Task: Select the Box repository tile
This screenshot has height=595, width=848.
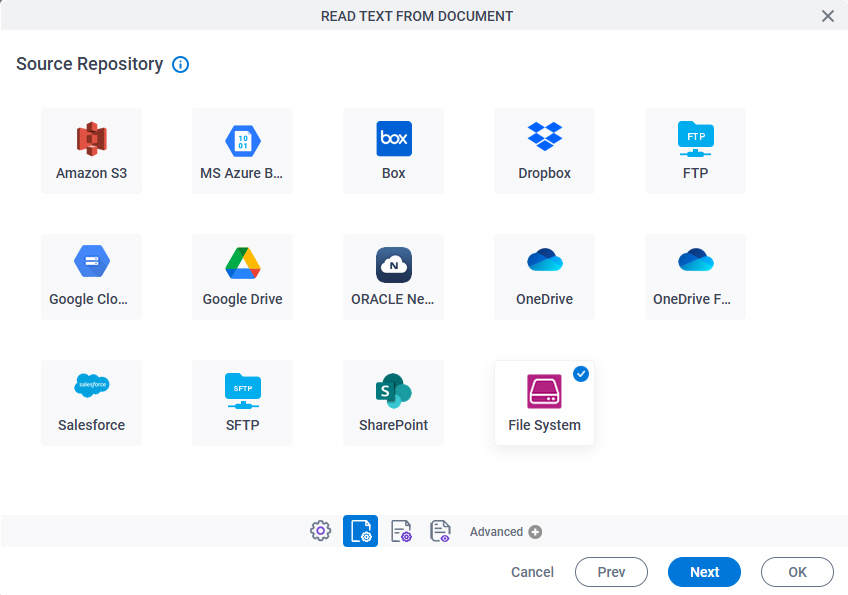Action: (393, 151)
